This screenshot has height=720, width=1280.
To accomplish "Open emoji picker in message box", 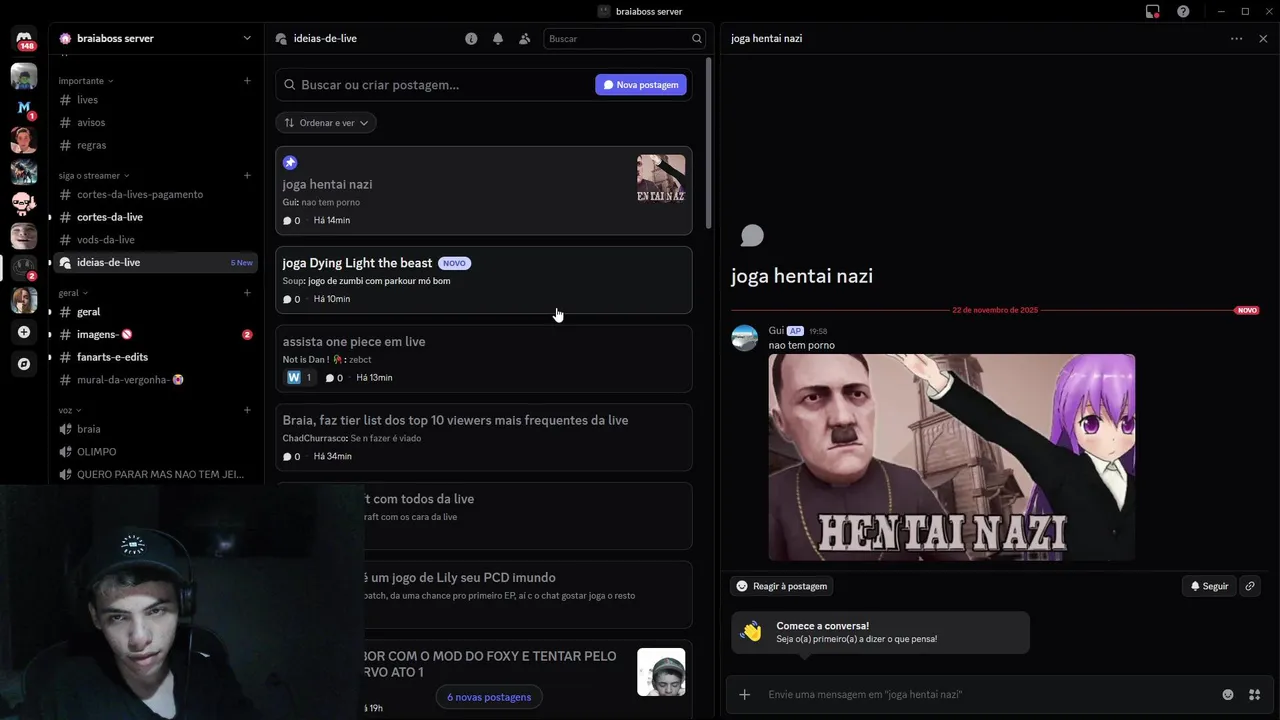I will (1228, 695).
